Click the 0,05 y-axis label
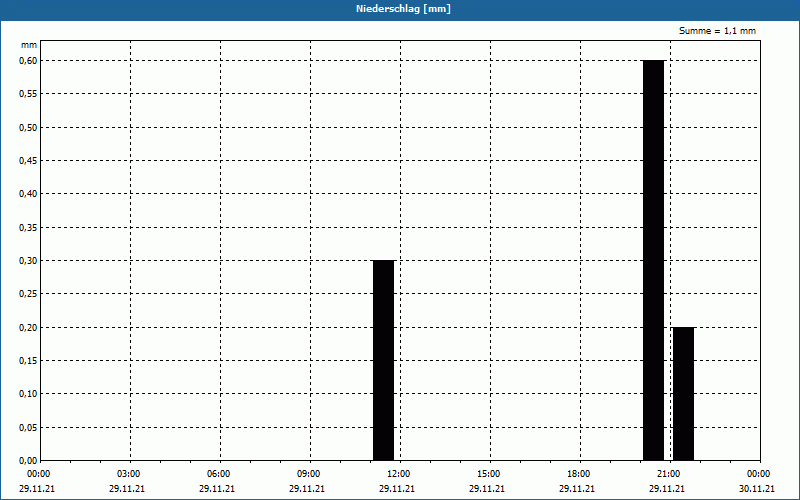 (x=28, y=428)
